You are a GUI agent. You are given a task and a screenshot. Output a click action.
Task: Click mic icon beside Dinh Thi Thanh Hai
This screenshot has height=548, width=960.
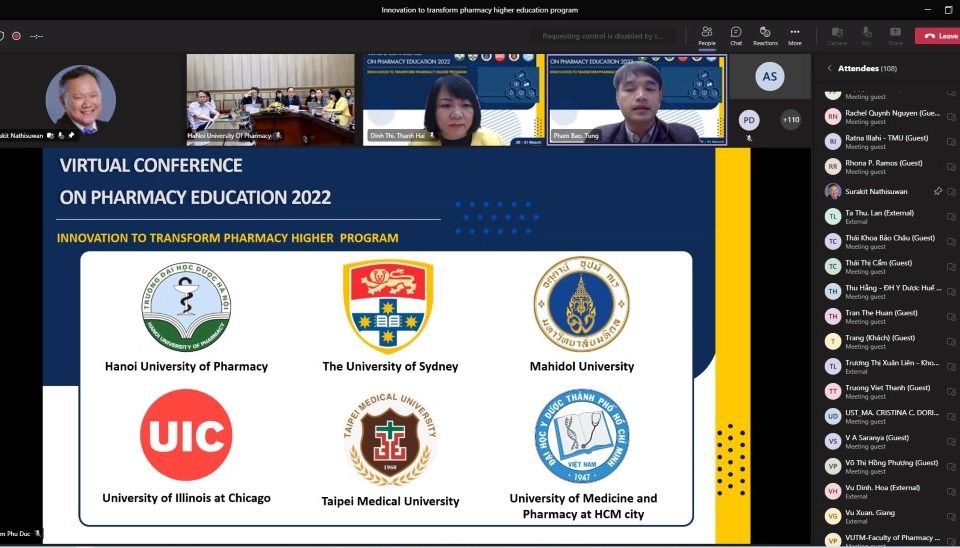431,136
